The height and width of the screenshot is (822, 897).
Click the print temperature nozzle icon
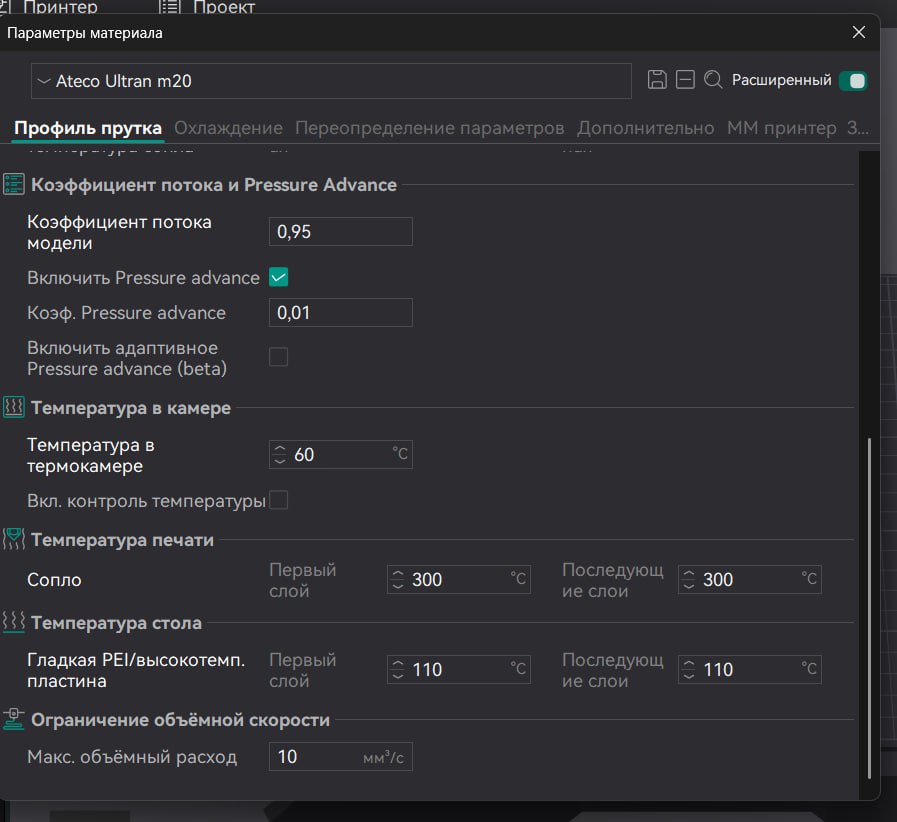[x=14, y=540]
